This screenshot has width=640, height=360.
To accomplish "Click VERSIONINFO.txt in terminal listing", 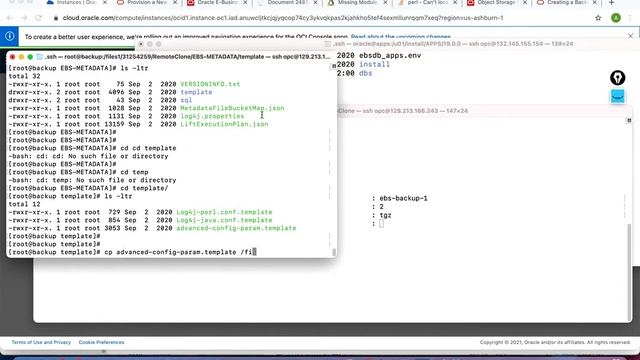I will click(x=210, y=84).
